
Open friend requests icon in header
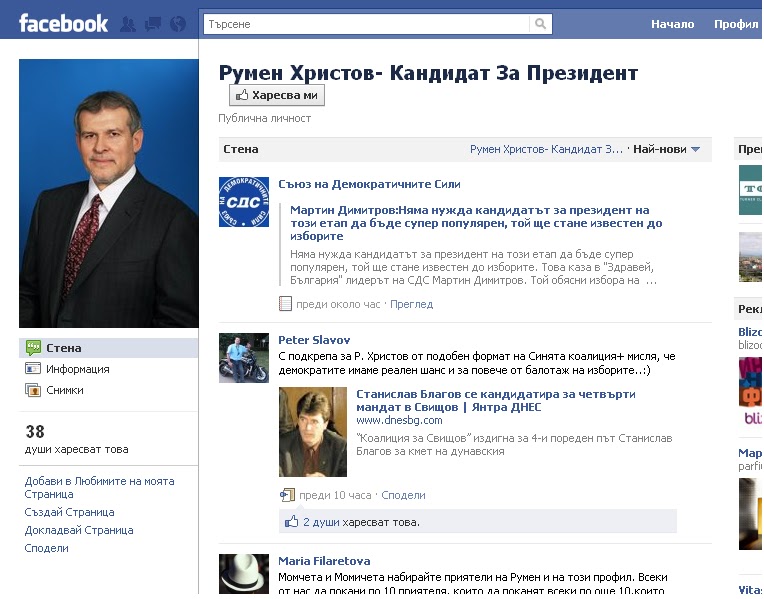[128, 24]
